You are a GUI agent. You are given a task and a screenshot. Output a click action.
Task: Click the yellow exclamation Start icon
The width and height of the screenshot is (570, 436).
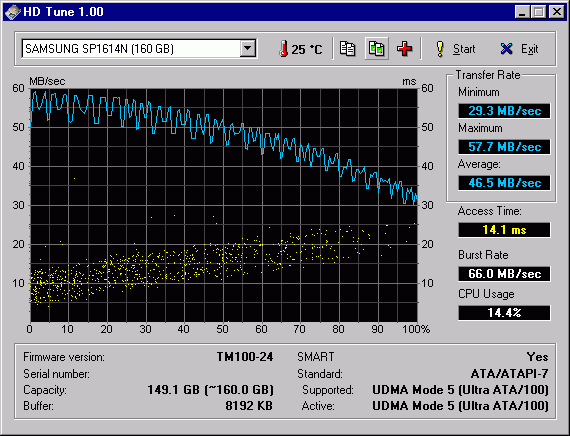pyautogui.click(x=440, y=49)
